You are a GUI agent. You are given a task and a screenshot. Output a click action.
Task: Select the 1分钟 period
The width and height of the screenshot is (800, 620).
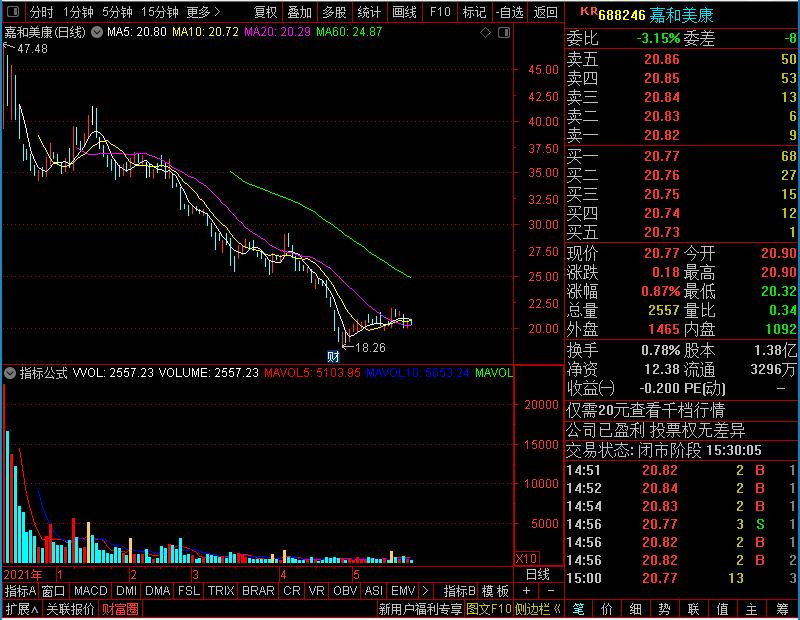[x=78, y=12]
